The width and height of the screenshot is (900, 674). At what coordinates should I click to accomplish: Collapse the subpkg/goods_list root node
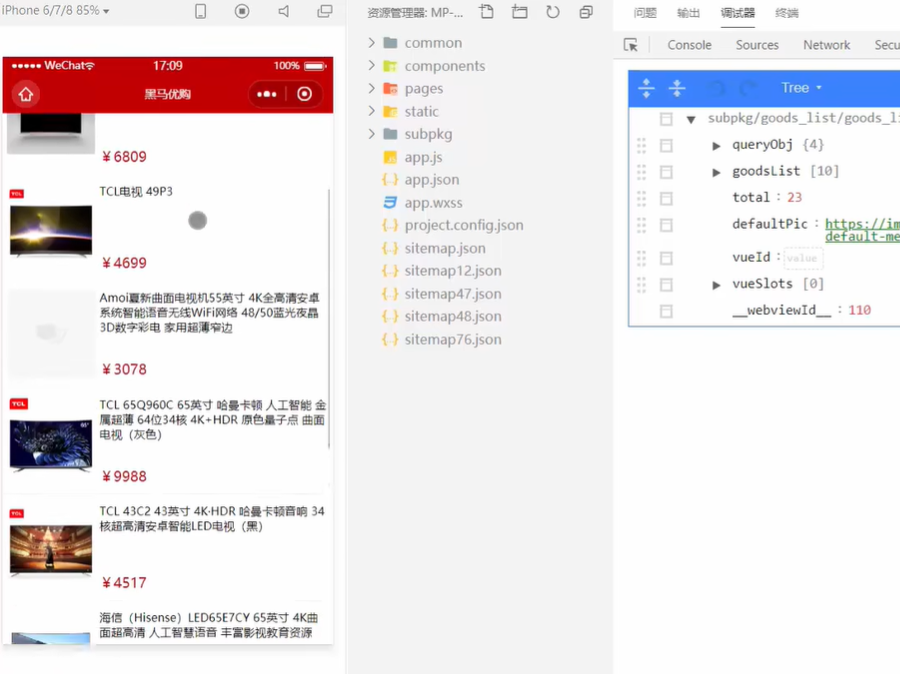click(x=691, y=119)
